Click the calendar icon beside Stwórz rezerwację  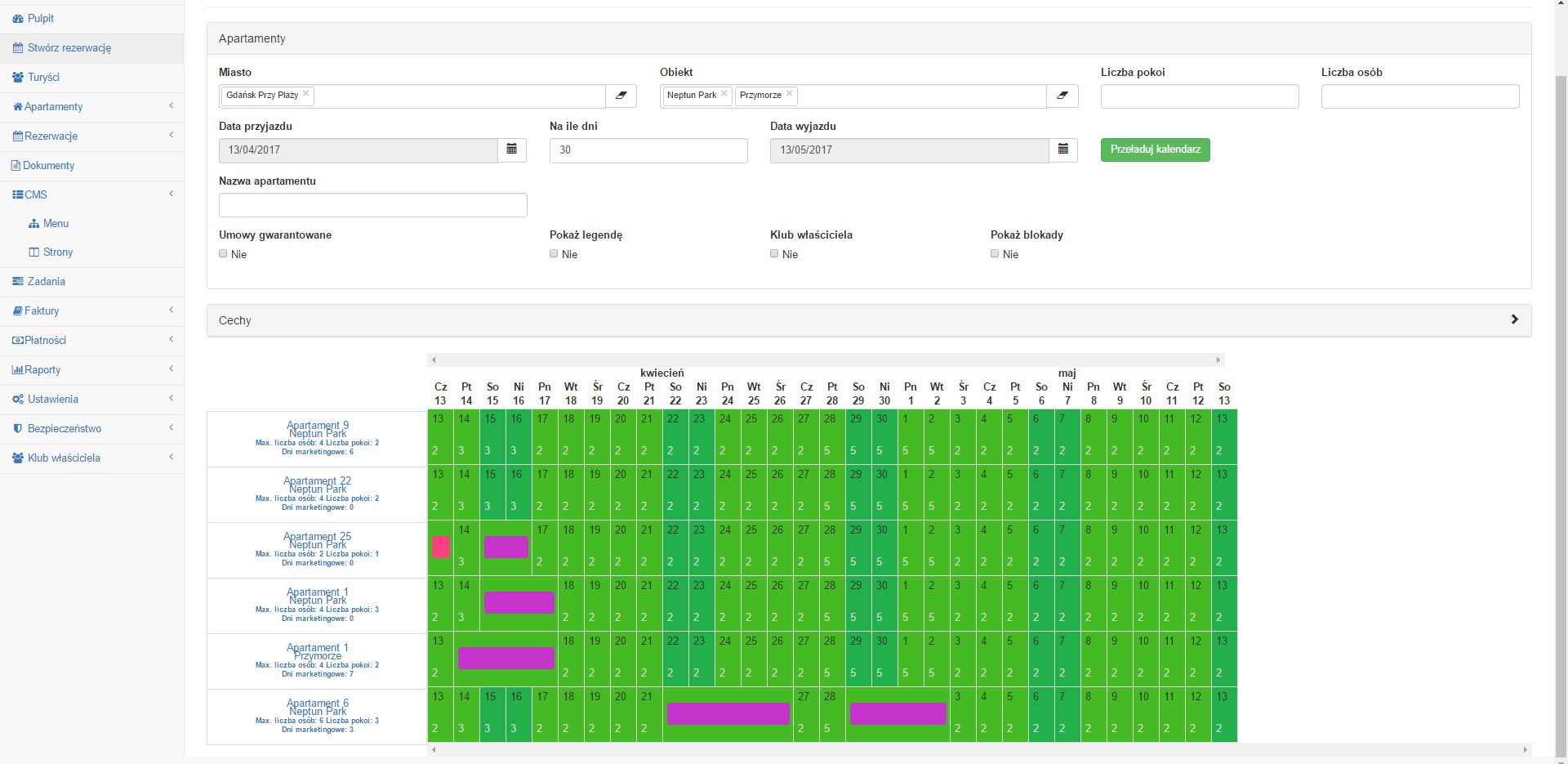18,47
